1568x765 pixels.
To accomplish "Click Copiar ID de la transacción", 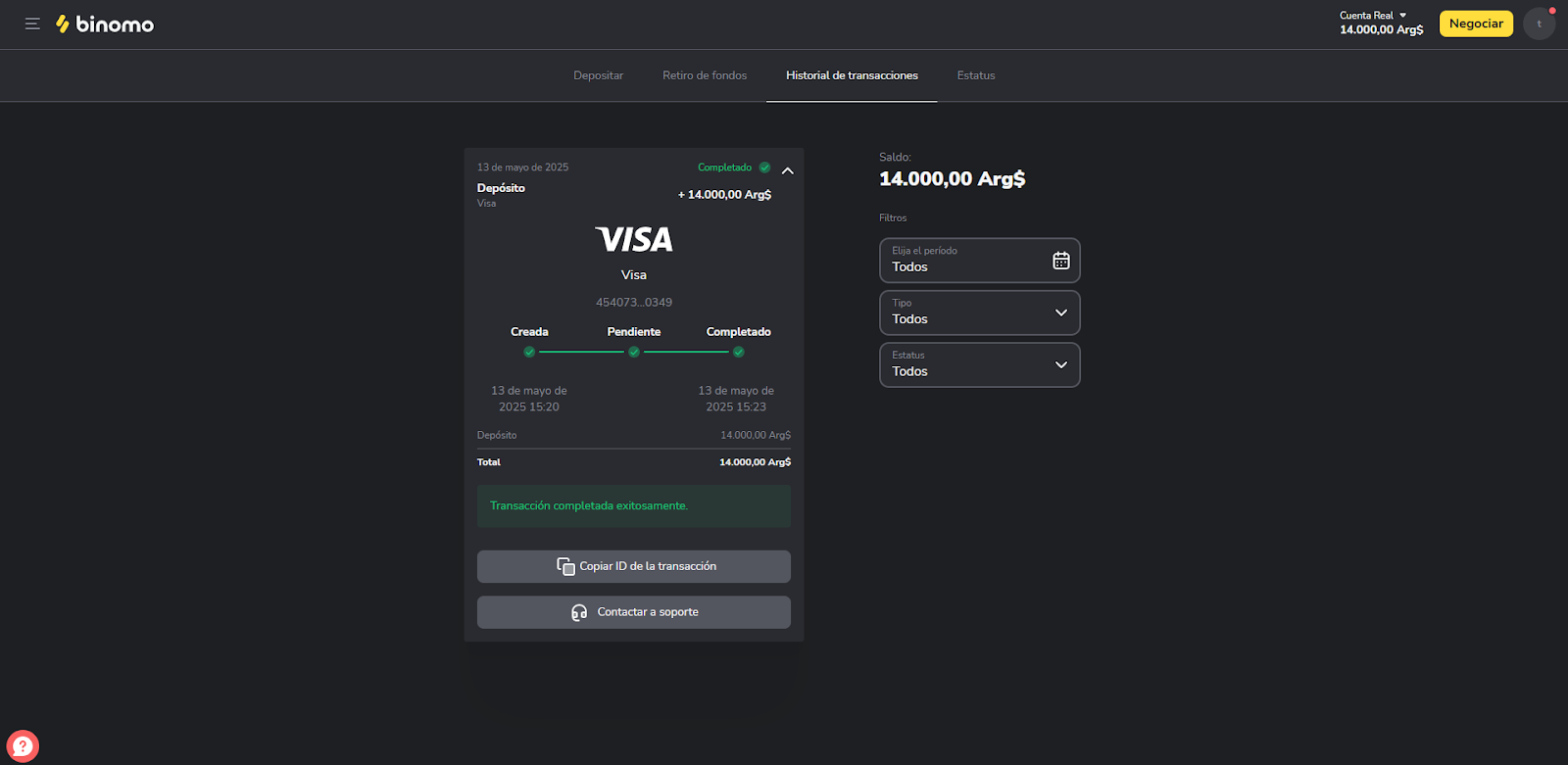I will click(x=647, y=566).
